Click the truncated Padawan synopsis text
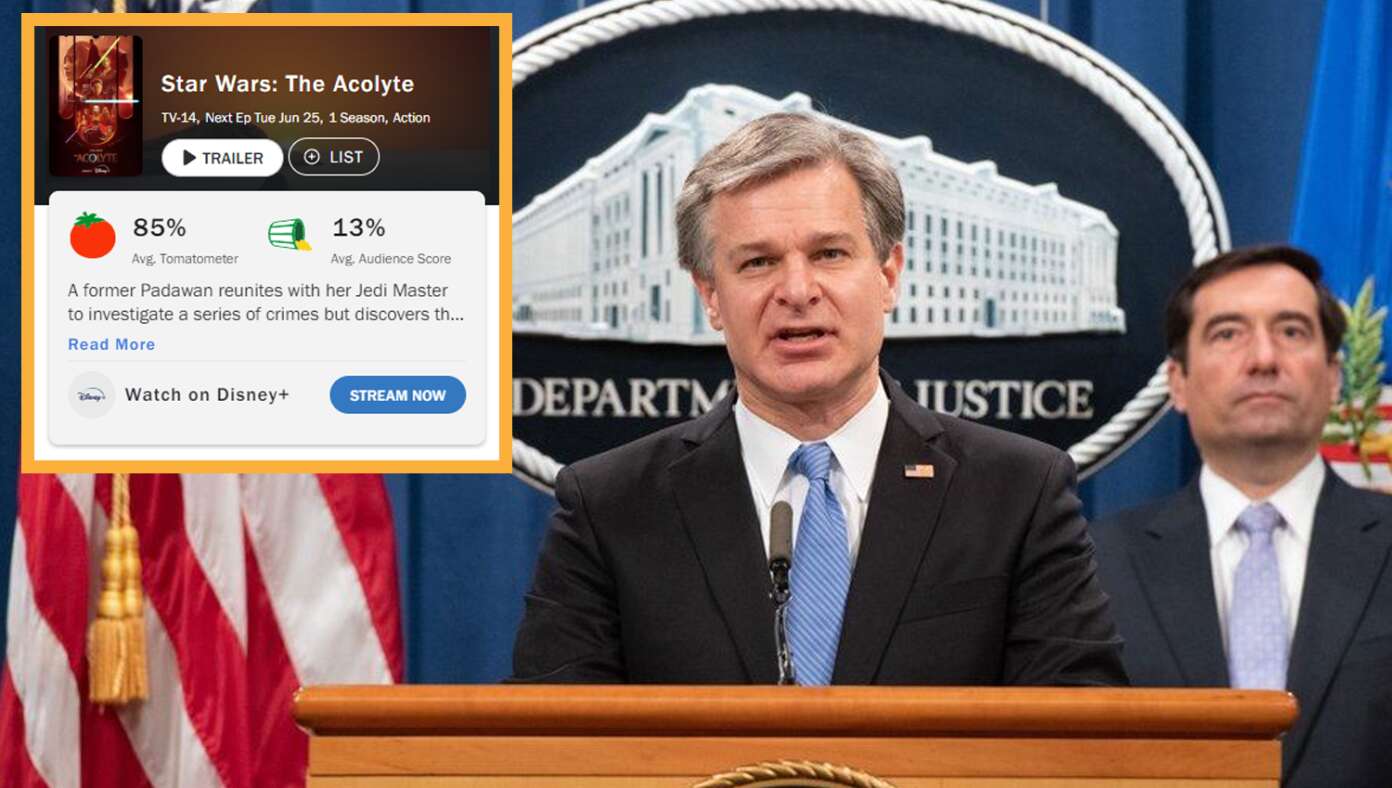This screenshot has height=788, width=1392. point(266,302)
